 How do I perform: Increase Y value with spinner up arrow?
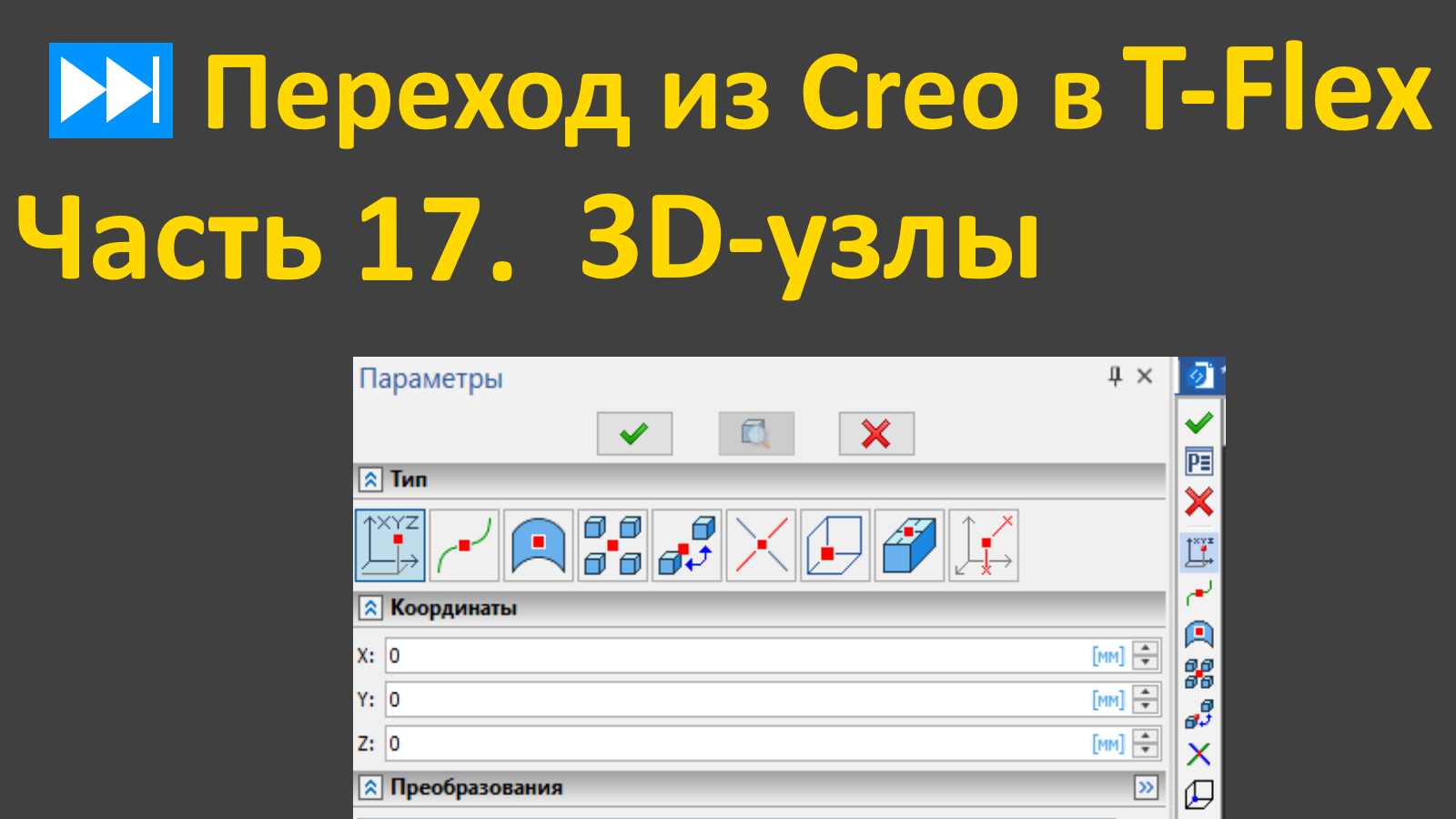click(1146, 693)
